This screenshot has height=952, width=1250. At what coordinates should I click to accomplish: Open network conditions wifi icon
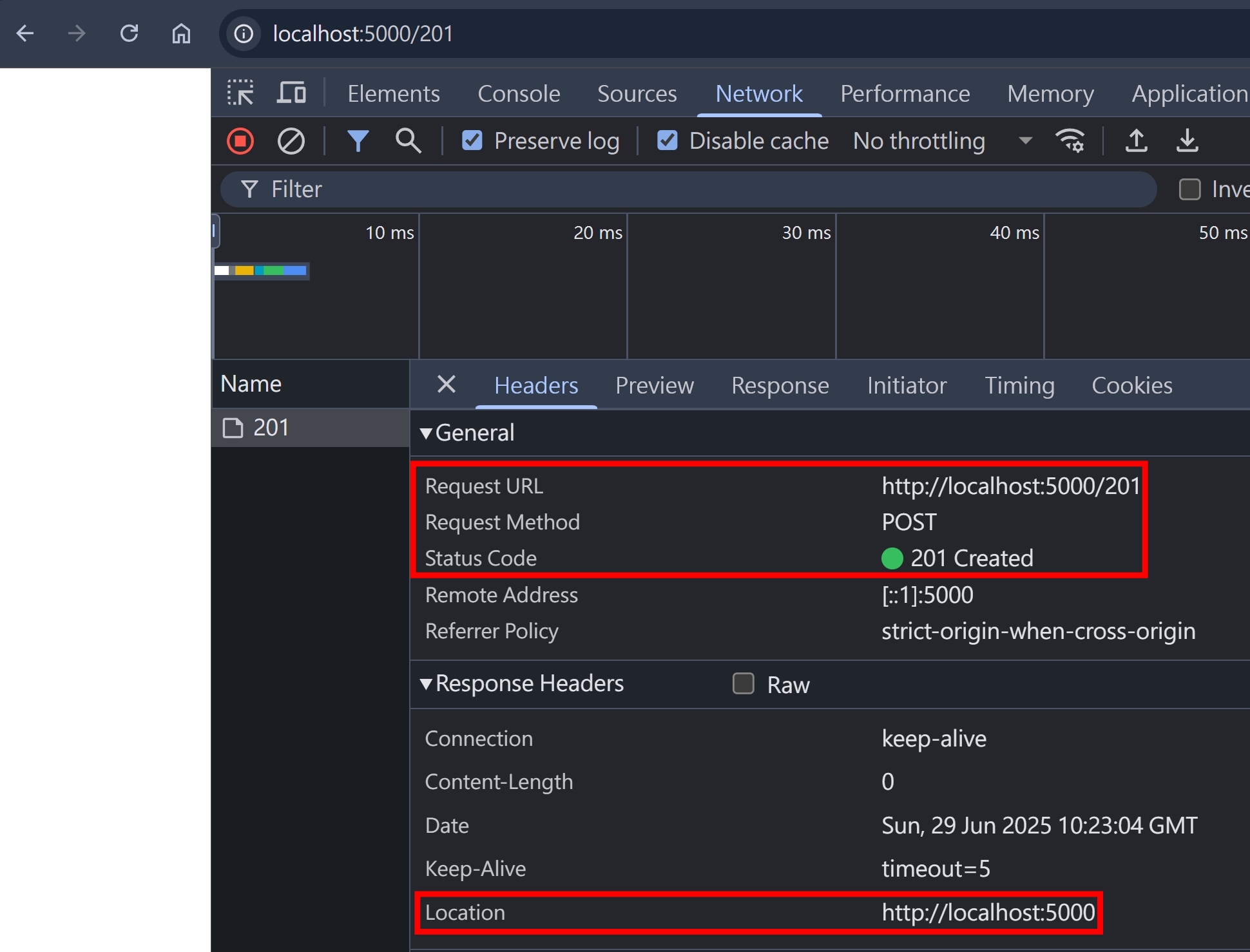point(1070,141)
